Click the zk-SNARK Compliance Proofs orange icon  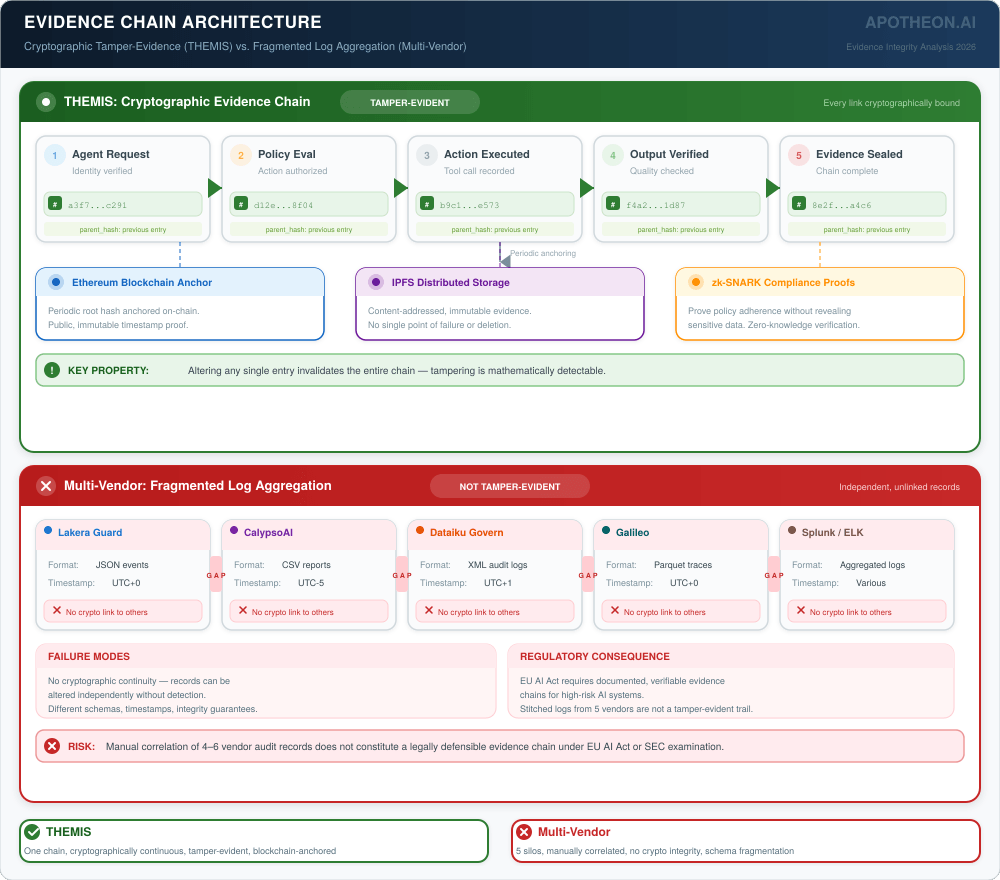tap(696, 282)
